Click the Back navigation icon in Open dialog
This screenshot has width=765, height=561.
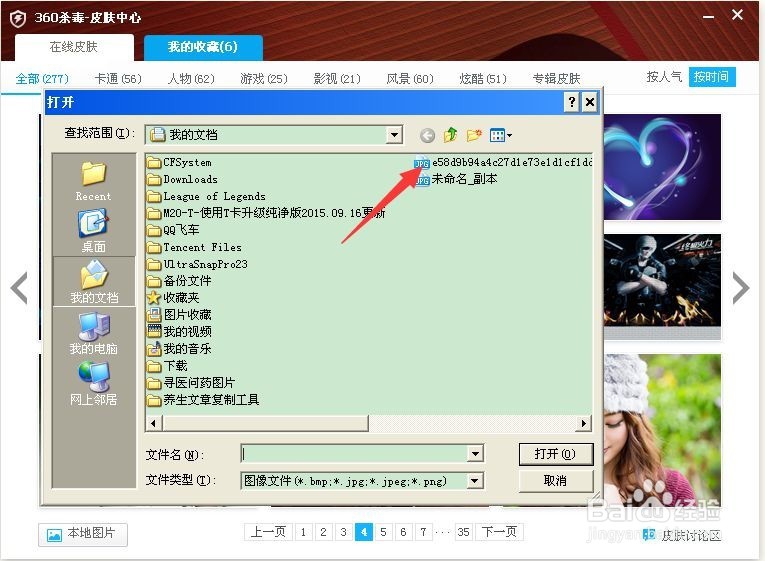click(427, 135)
